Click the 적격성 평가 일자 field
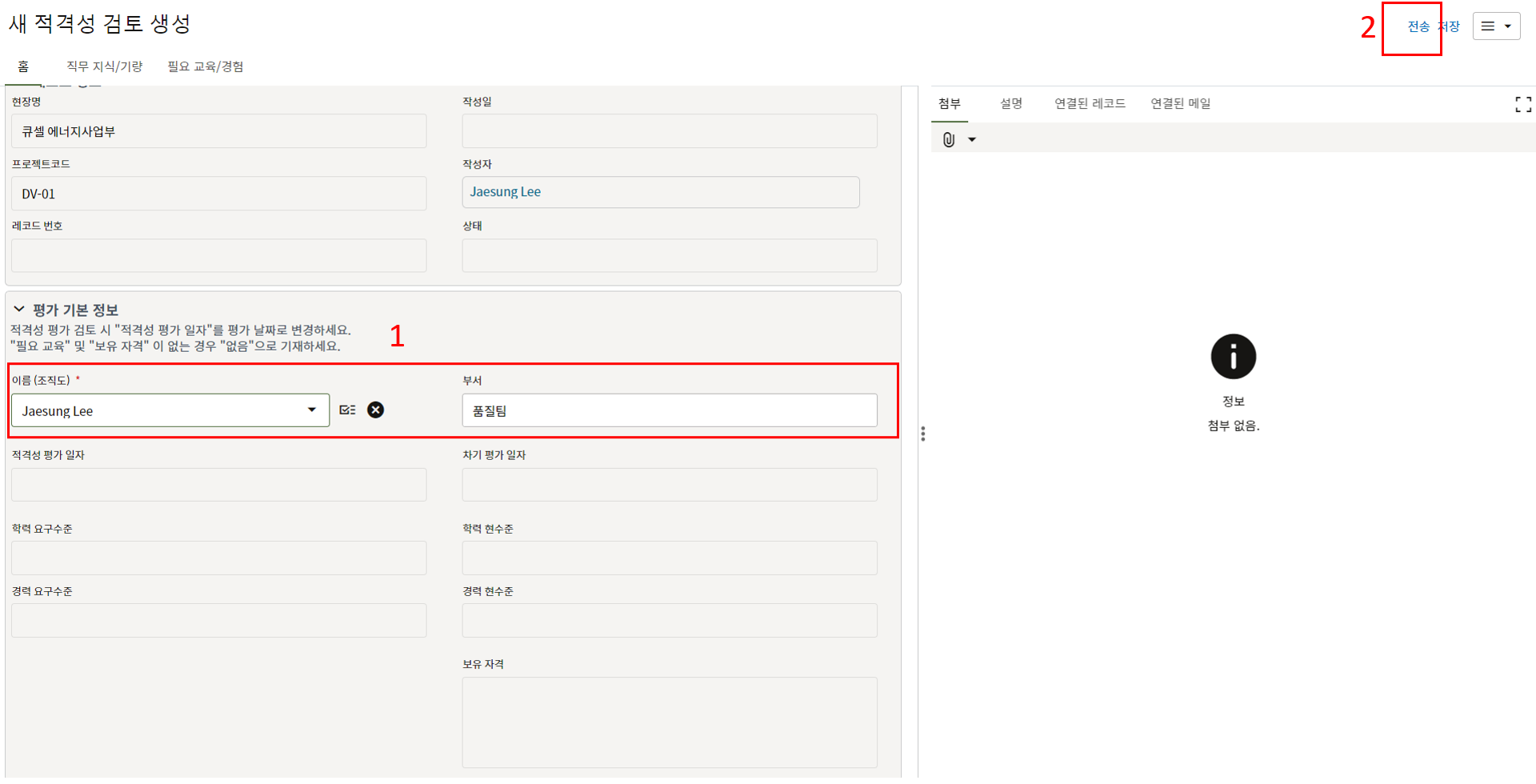Image resolution: width=1536 pixels, height=784 pixels. pyautogui.click(x=218, y=485)
